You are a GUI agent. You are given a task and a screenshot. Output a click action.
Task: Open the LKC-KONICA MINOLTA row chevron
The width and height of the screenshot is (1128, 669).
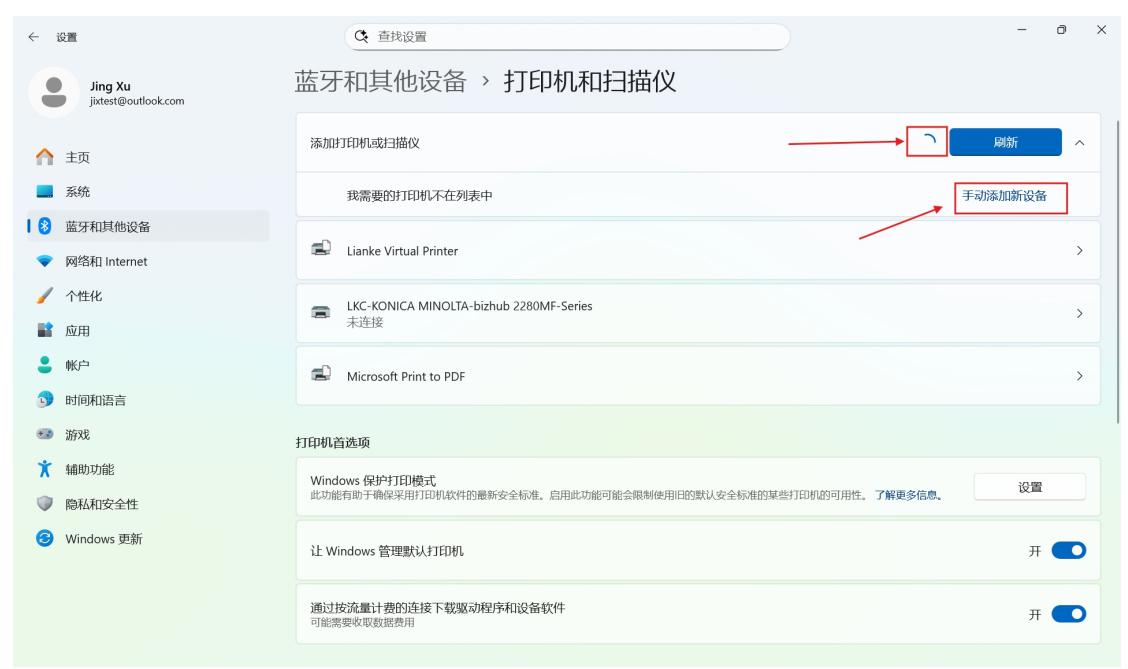click(1079, 313)
